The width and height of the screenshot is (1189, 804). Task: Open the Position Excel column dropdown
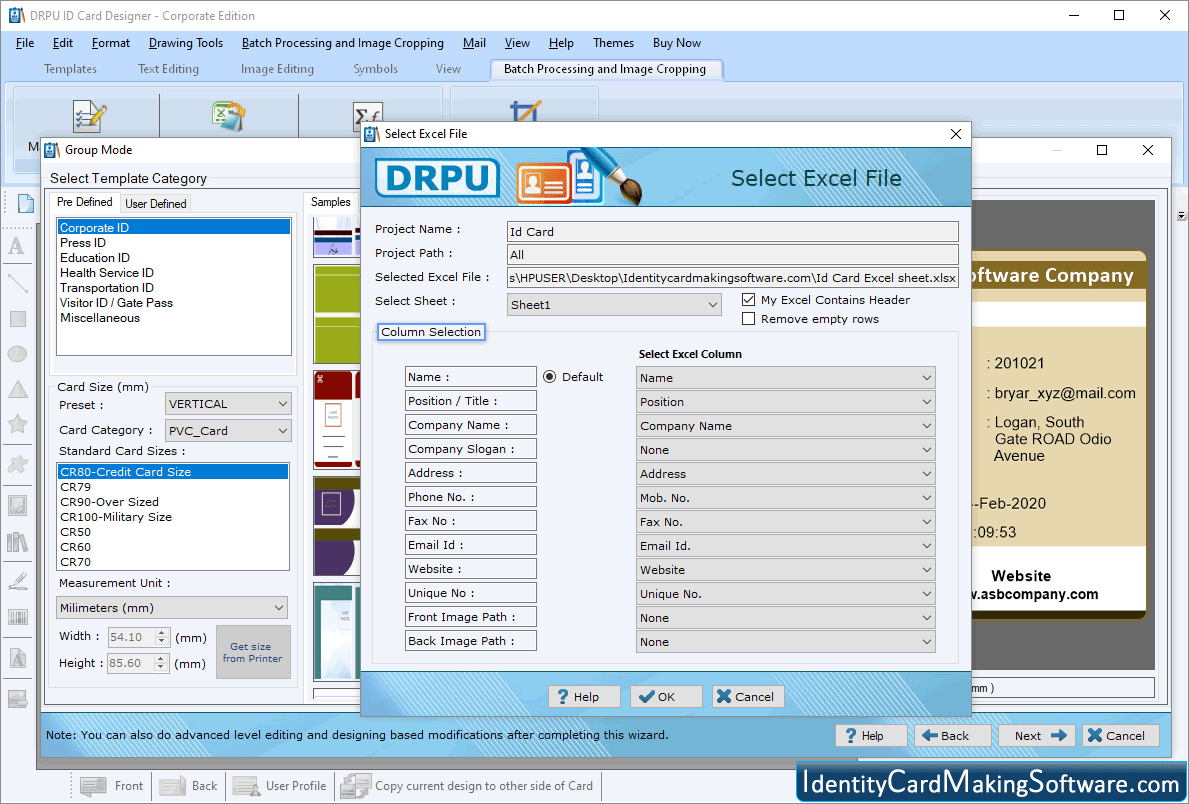(786, 402)
